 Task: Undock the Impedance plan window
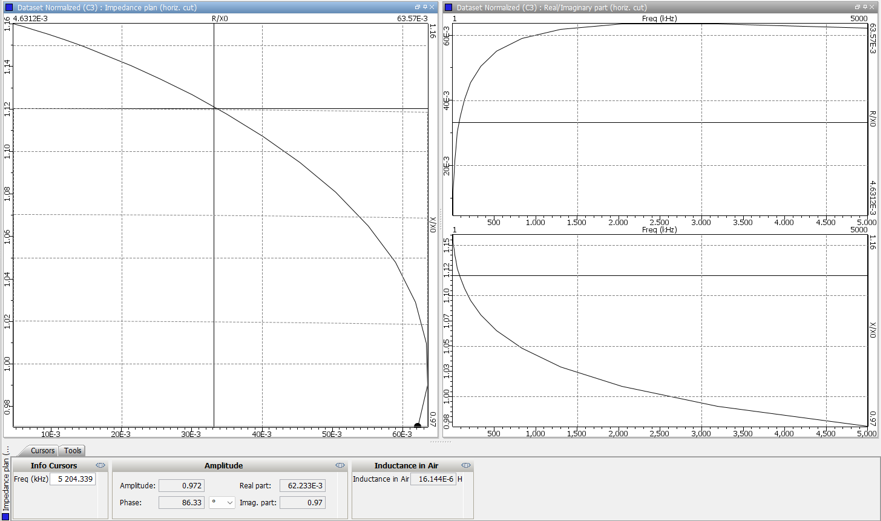coord(418,7)
